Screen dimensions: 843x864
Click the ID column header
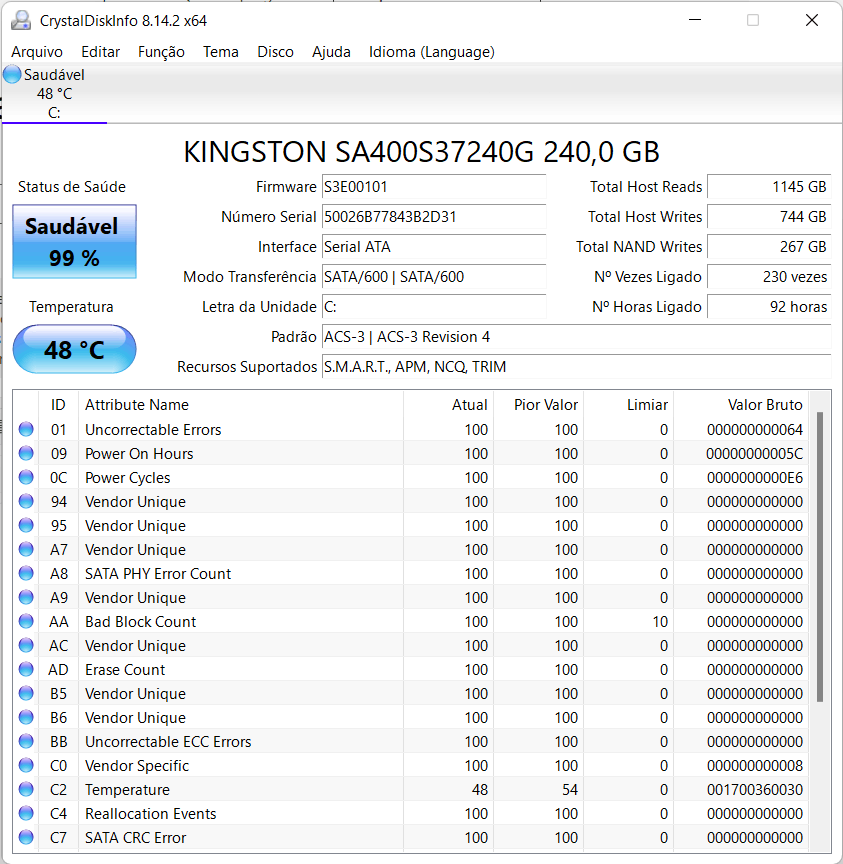click(x=58, y=404)
